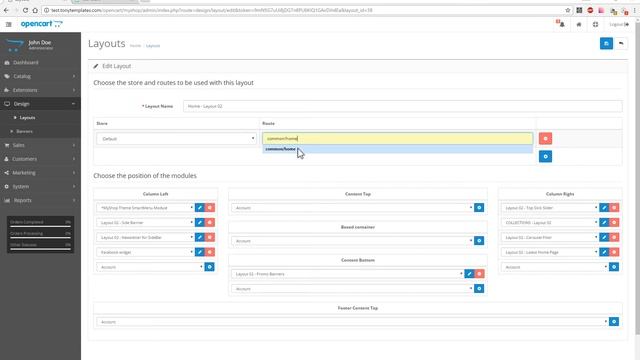Viewport: 640px width, 360px height.
Task: Open the Top Slick Slider dropdown
Action: (x=550, y=208)
